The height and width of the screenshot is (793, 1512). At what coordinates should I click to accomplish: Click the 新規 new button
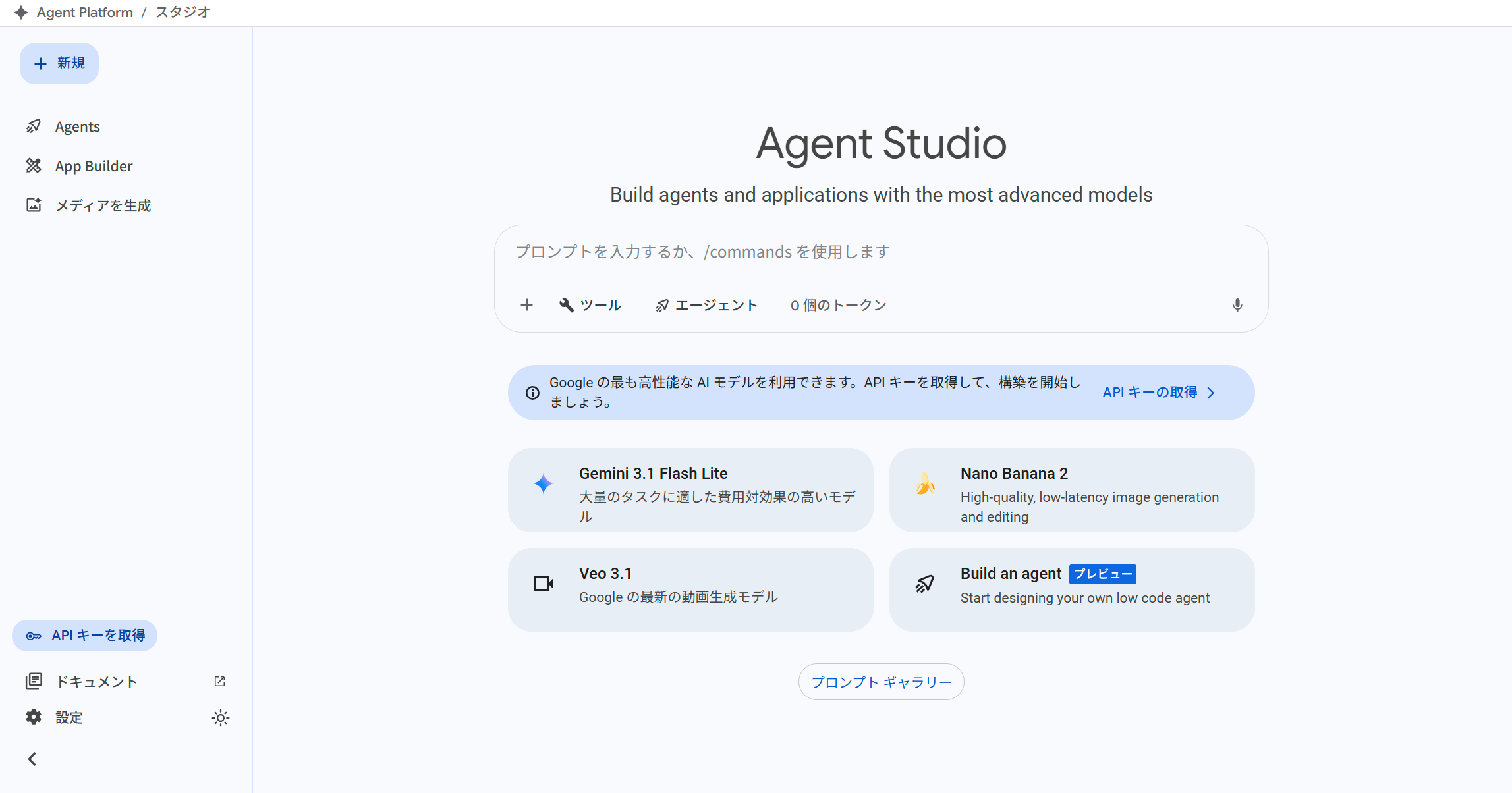point(59,63)
